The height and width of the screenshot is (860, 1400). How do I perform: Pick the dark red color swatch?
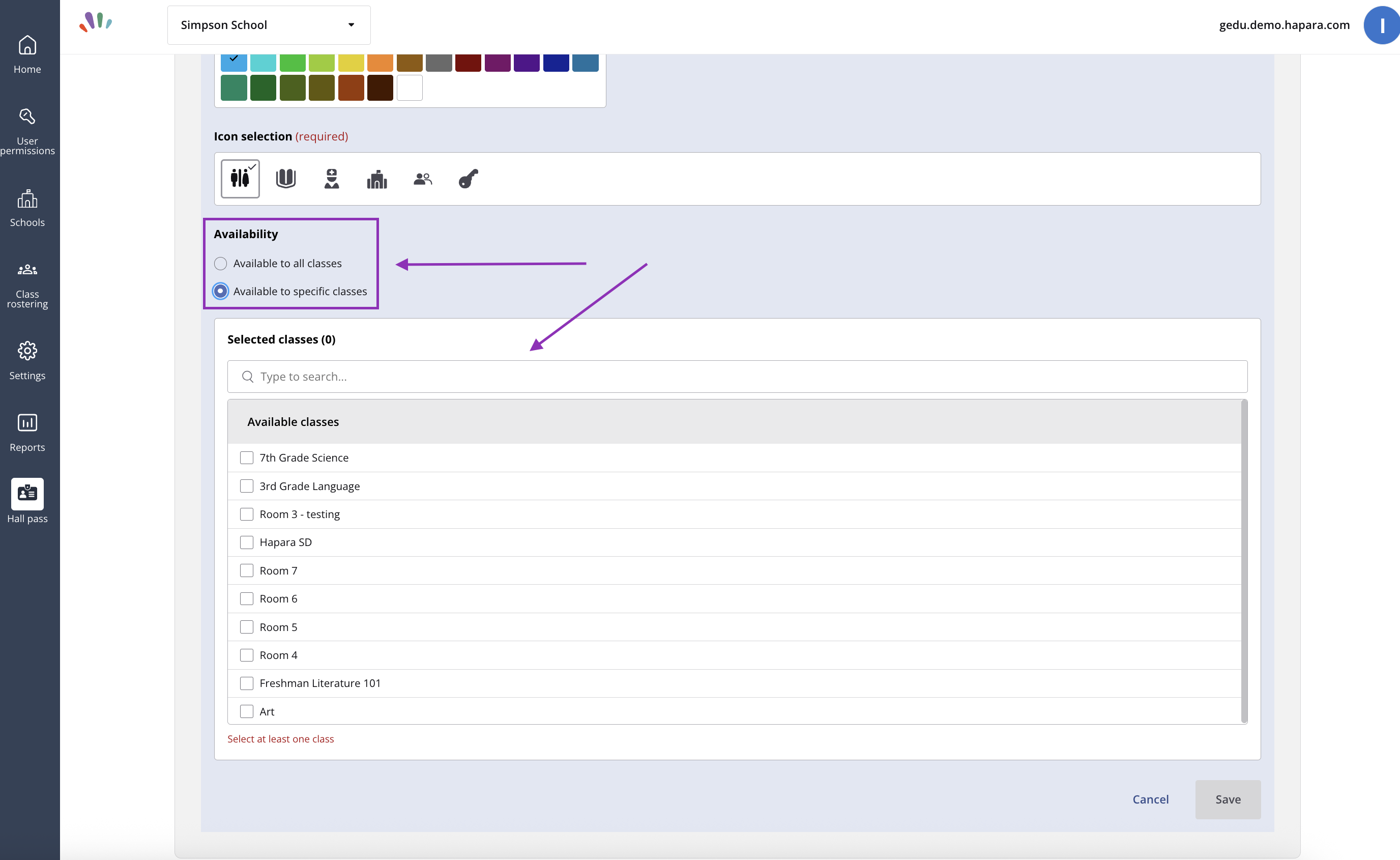(x=468, y=63)
